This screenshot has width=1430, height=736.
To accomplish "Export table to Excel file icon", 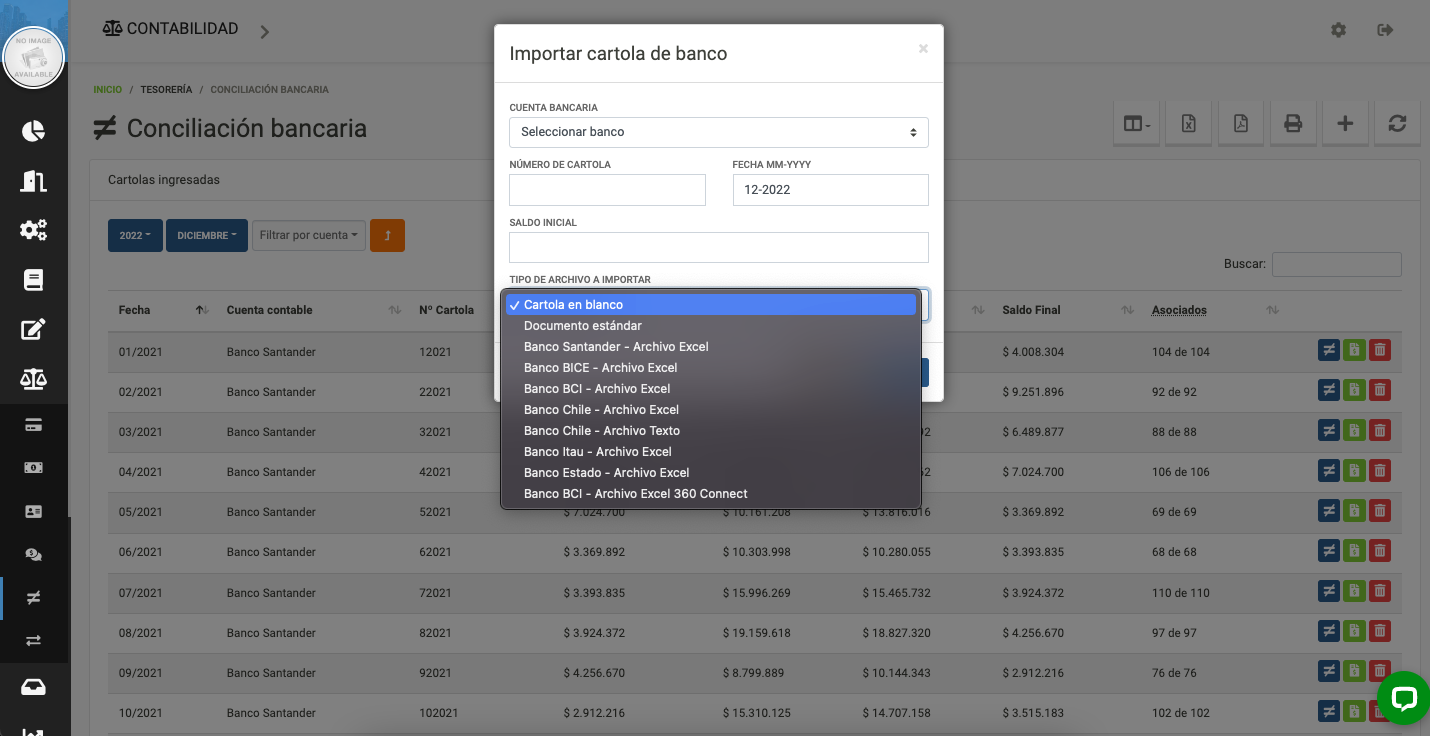I will click(x=1189, y=124).
